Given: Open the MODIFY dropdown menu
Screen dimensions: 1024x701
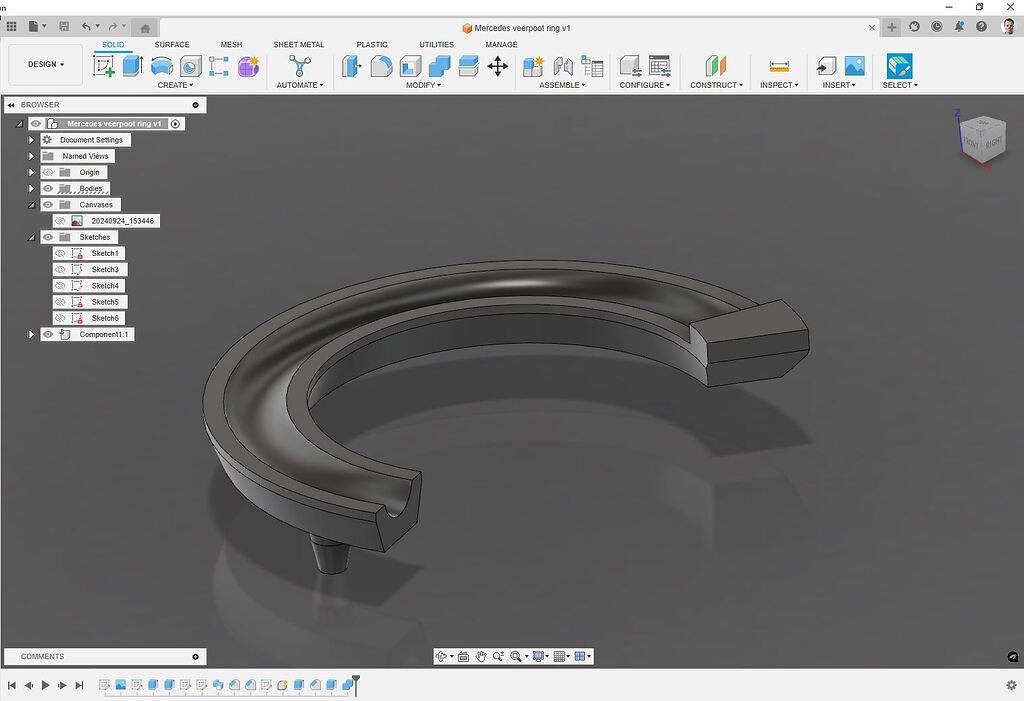Looking at the screenshot, I should [423, 85].
